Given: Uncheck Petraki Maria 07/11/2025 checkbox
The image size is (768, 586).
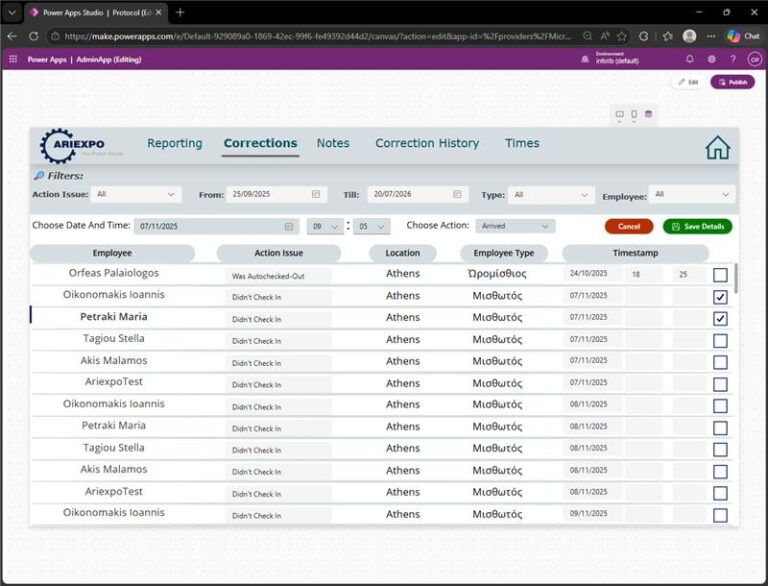Looking at the screenshot, I should [x=720, y=318].
